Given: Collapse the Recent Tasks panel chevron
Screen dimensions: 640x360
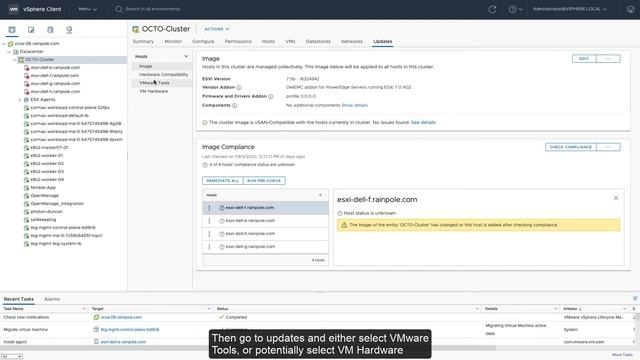Looking at the screenshot, I should pyautogui.click(x=635, y=298).
